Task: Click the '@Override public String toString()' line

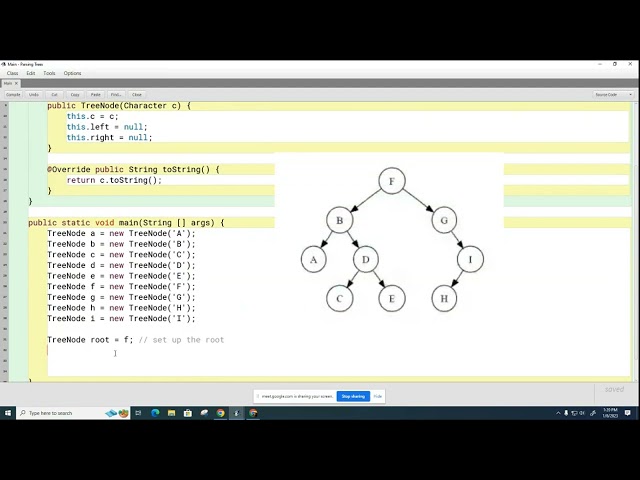Action: point(133,169)
